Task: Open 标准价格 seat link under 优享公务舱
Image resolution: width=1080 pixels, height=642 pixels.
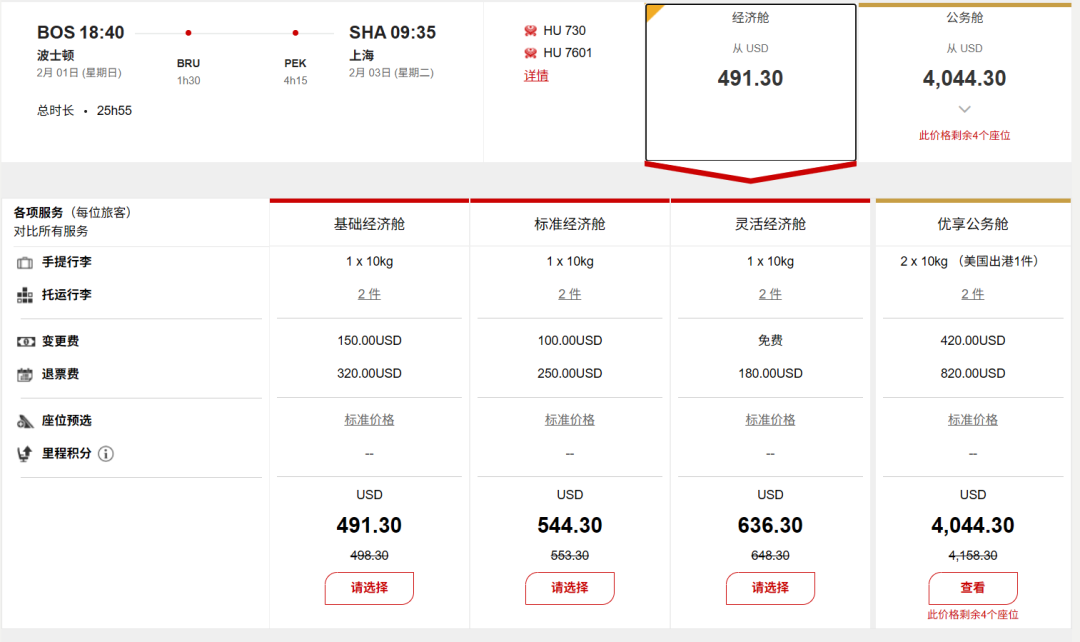Action: [973, 420]
